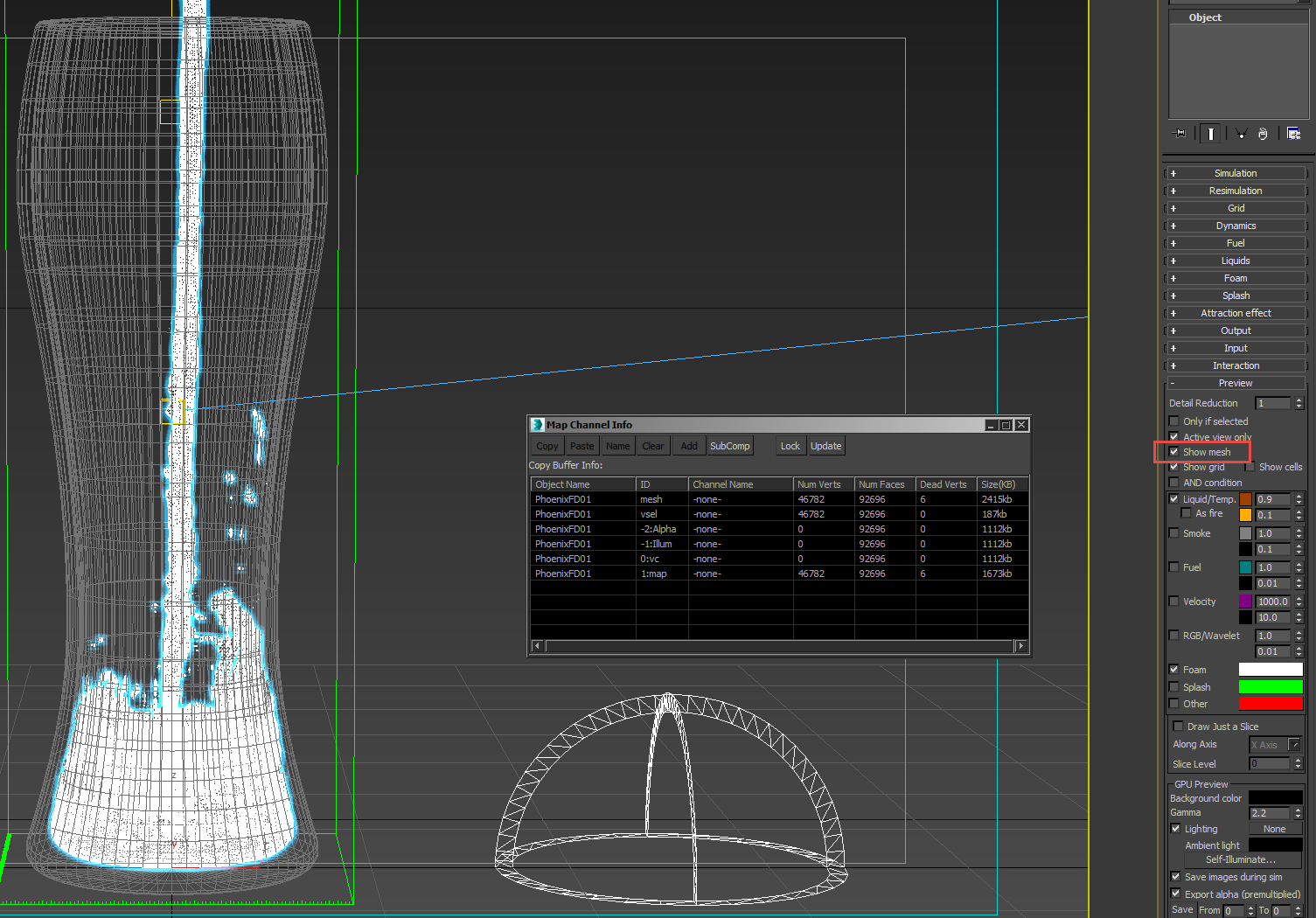
Task: Click Clear button in Map Channel Info
Action: [x=653, y=446]
